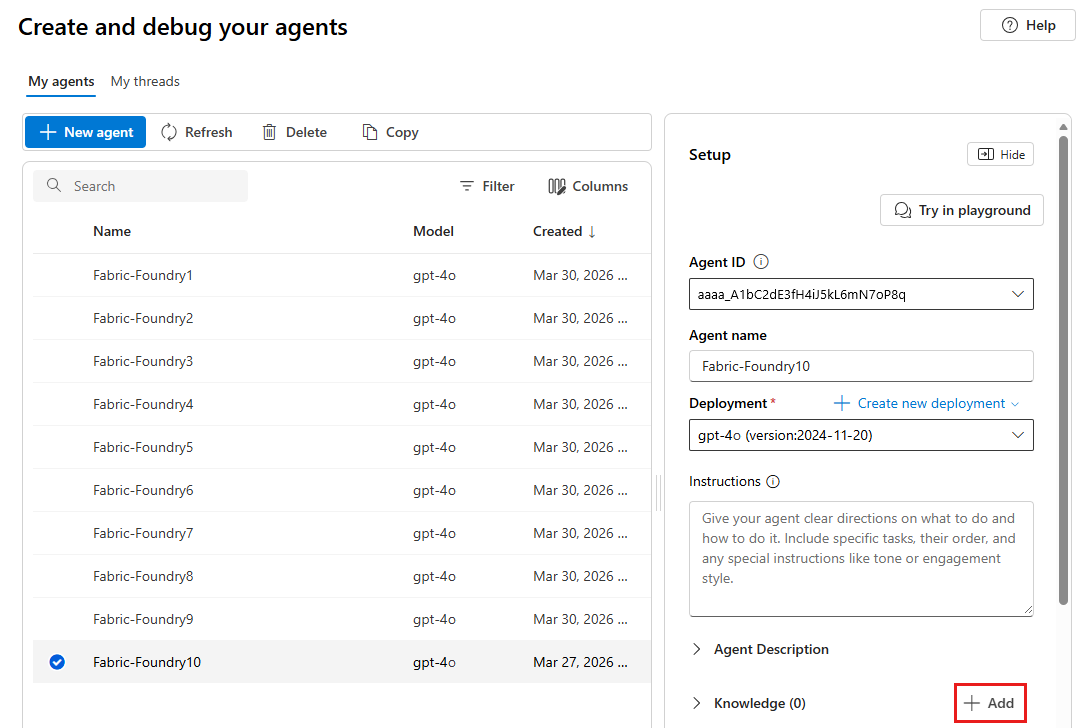
Task: Sort by the Model column header
Action: (433, 232)
